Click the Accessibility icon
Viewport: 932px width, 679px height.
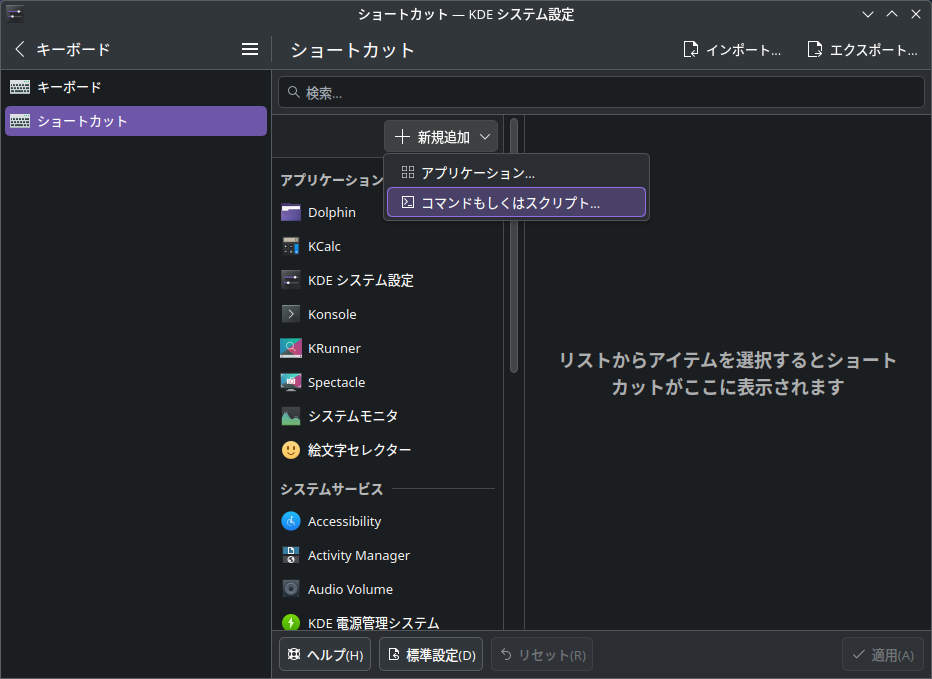(x=291, y=521)
